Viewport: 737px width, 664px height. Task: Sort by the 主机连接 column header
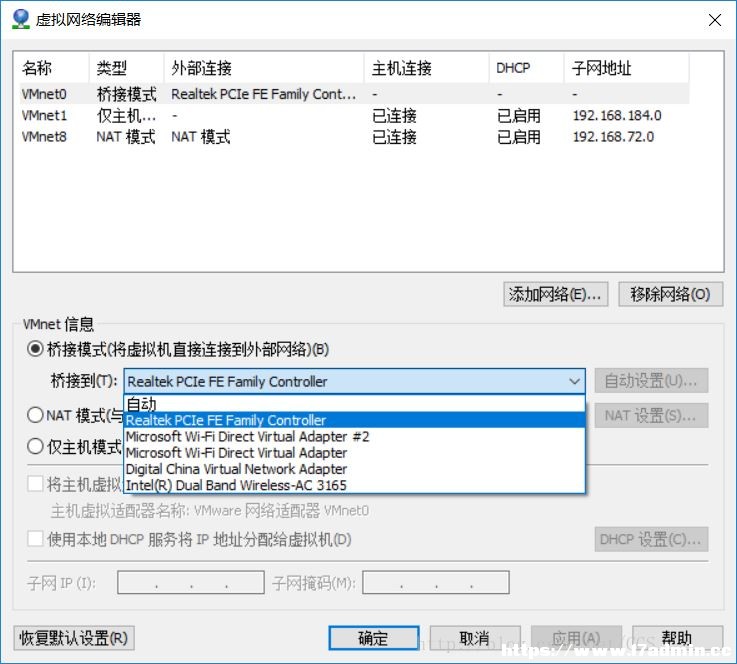coord(427,68)
